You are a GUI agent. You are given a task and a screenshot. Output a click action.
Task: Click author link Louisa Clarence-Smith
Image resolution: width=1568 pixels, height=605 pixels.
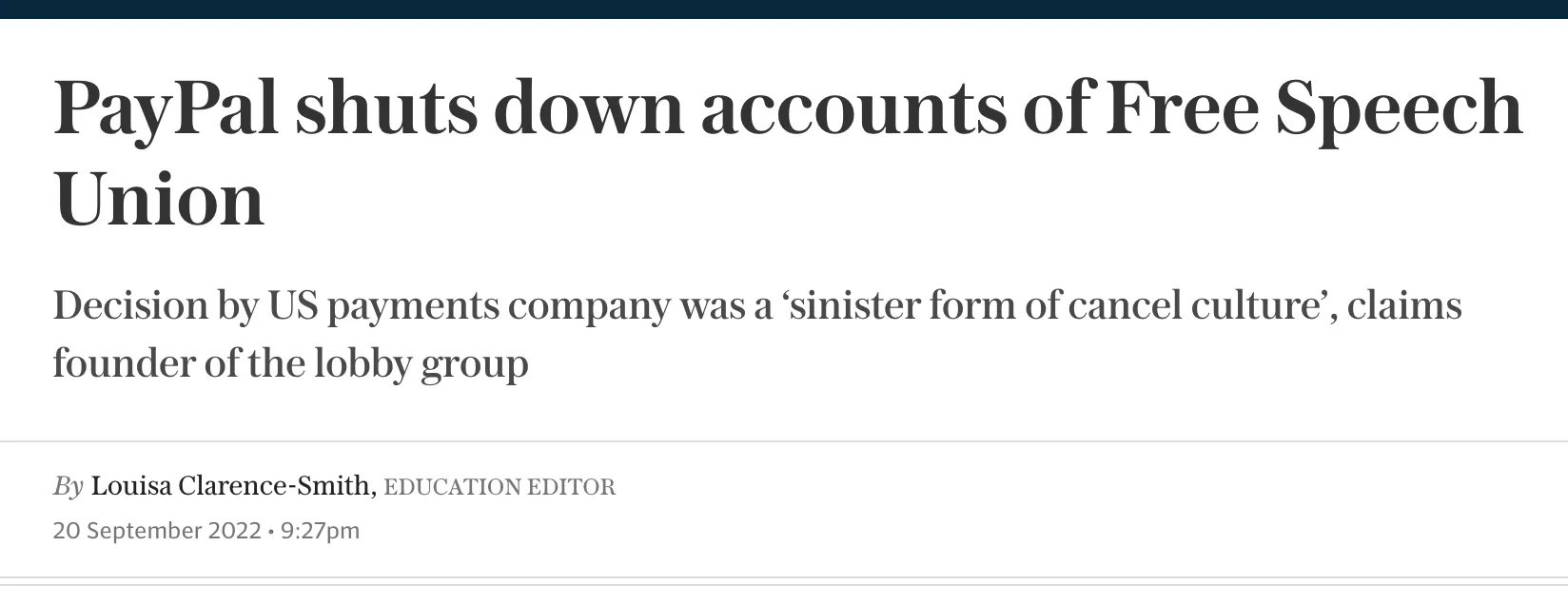230,486
